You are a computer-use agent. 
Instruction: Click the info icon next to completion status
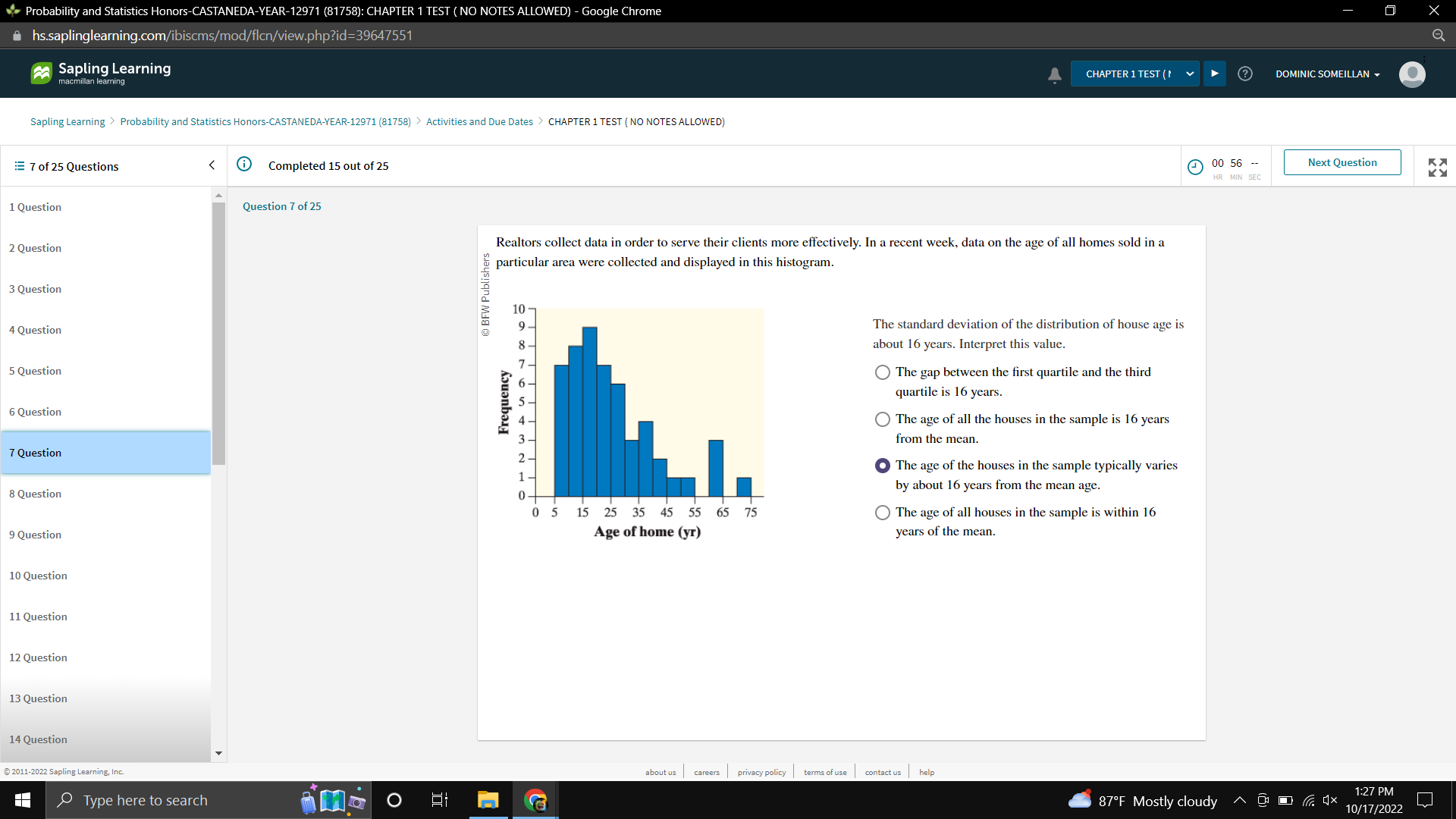tap(244, 165)
